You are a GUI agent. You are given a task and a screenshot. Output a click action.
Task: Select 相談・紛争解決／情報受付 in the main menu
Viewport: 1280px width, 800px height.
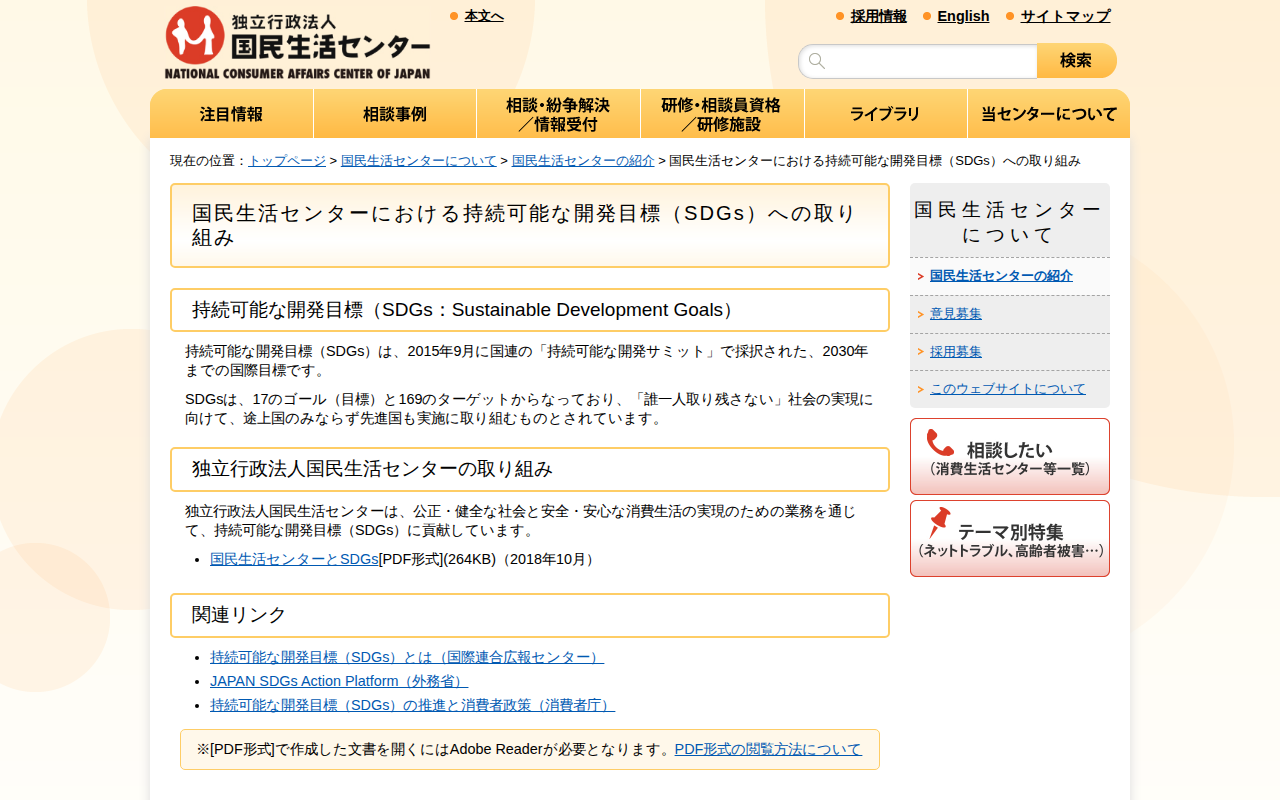(x=558, y=114)
